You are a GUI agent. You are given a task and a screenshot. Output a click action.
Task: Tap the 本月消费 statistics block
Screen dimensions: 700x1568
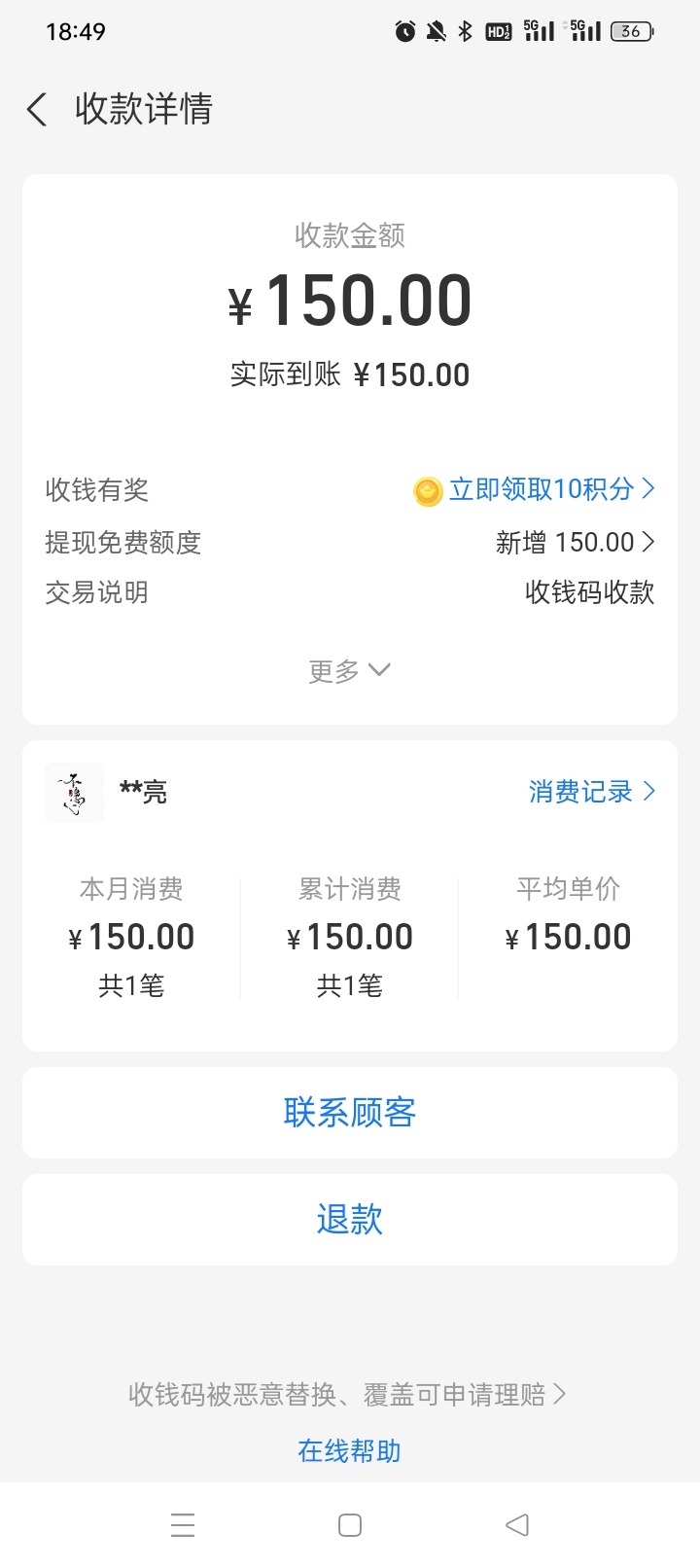tap(131, 937)
